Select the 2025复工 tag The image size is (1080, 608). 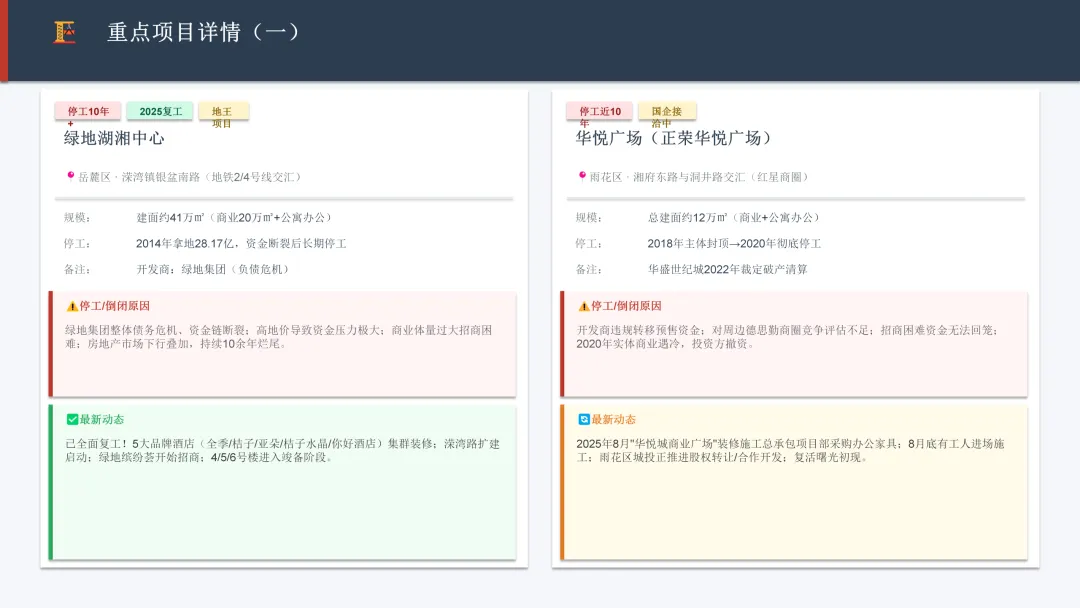160,112
